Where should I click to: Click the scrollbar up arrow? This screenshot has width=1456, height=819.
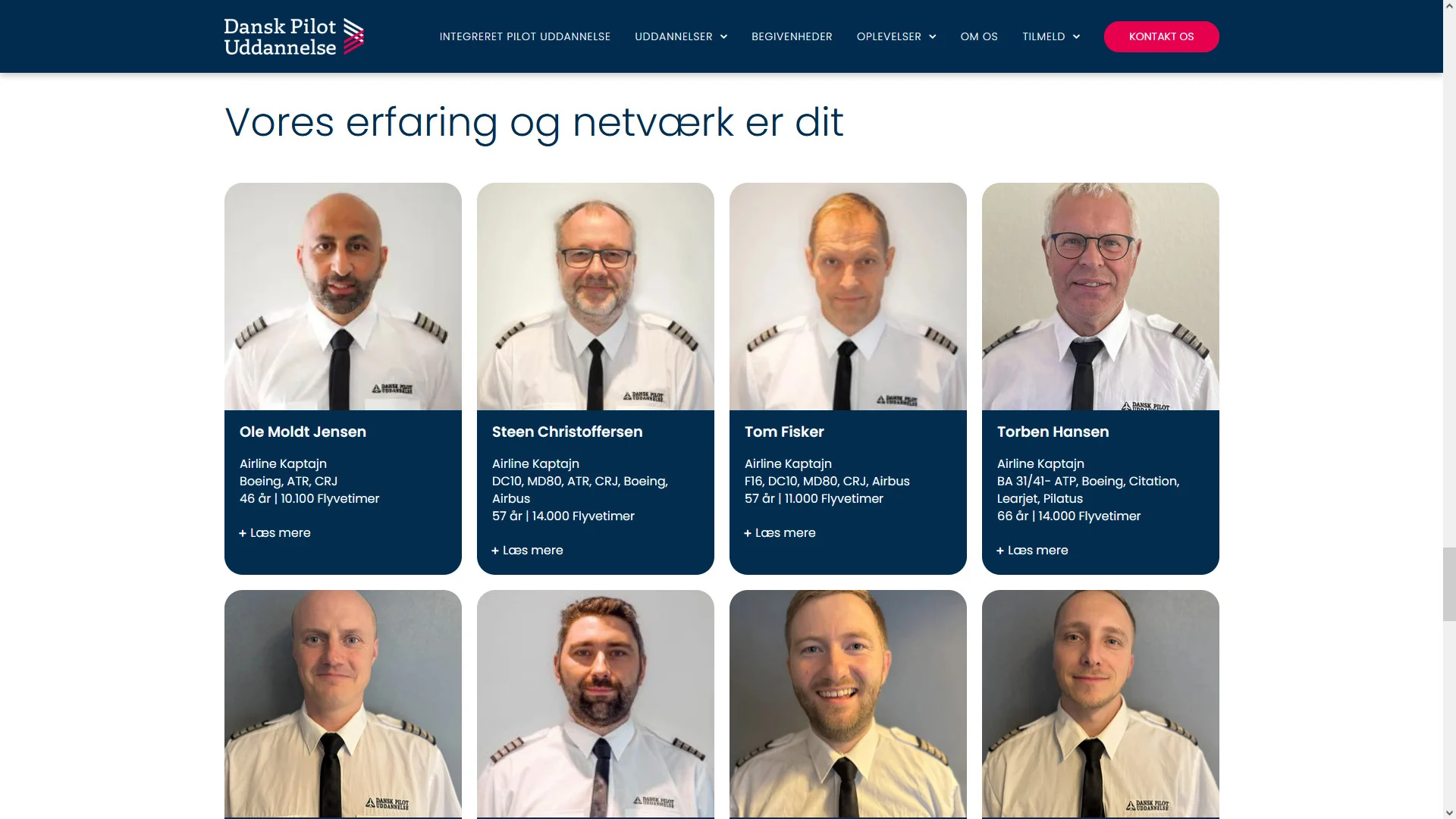pos(1449,6)
